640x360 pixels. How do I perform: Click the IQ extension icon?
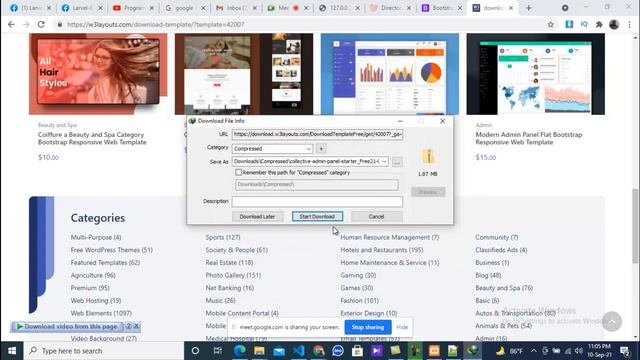pos(584,24)
